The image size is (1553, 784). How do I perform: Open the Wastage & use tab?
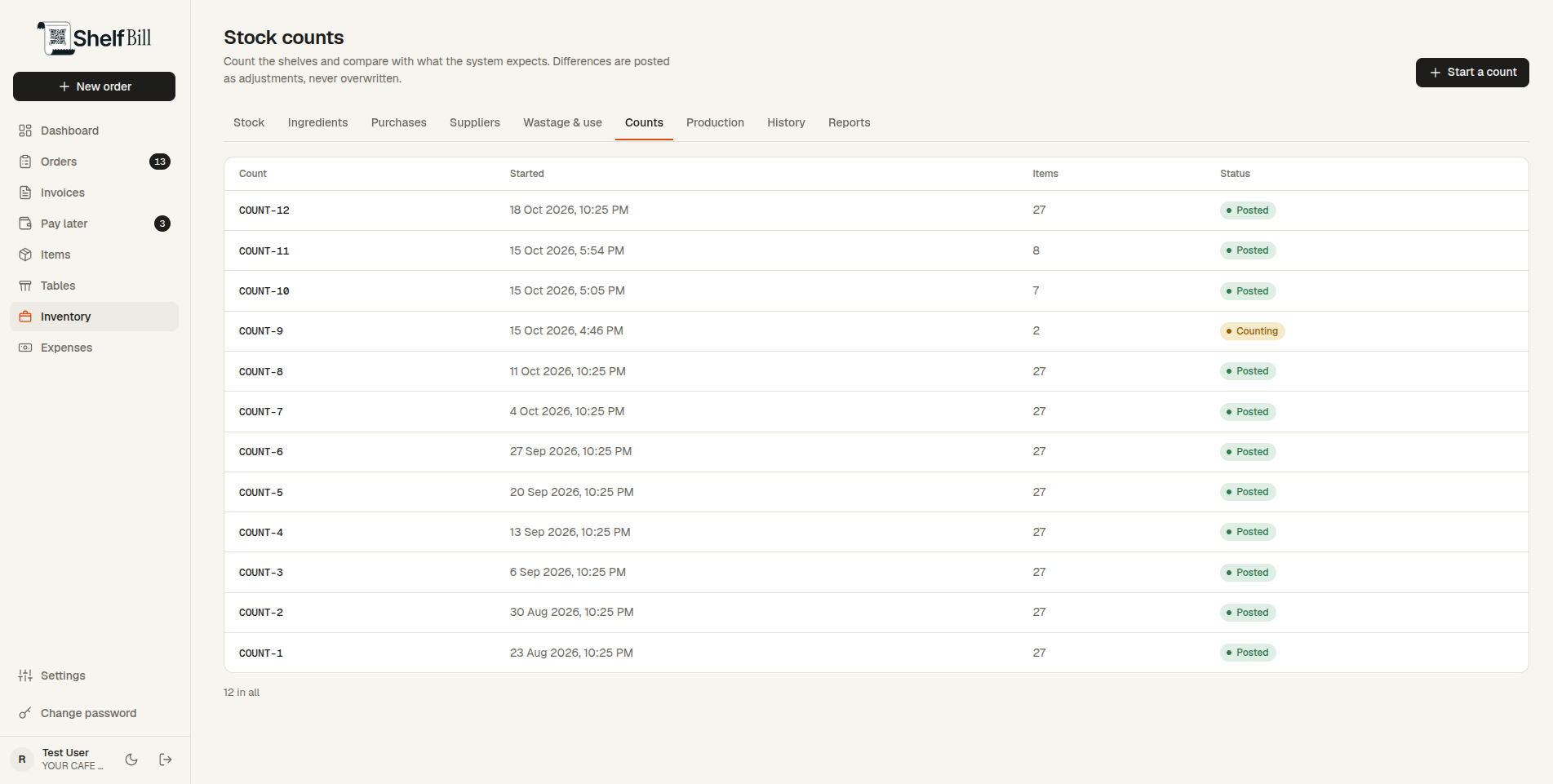pyautogui.click(x=562, y=122)
